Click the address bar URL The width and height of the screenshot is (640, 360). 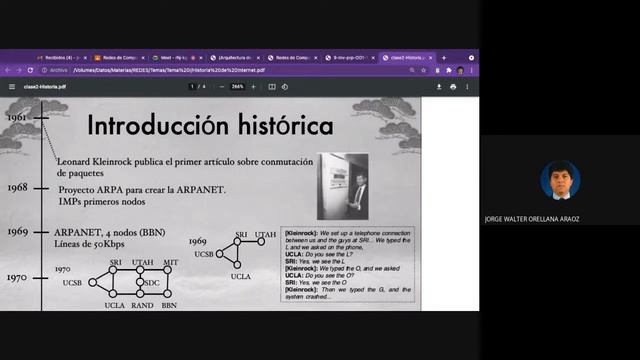pos(169,70)
